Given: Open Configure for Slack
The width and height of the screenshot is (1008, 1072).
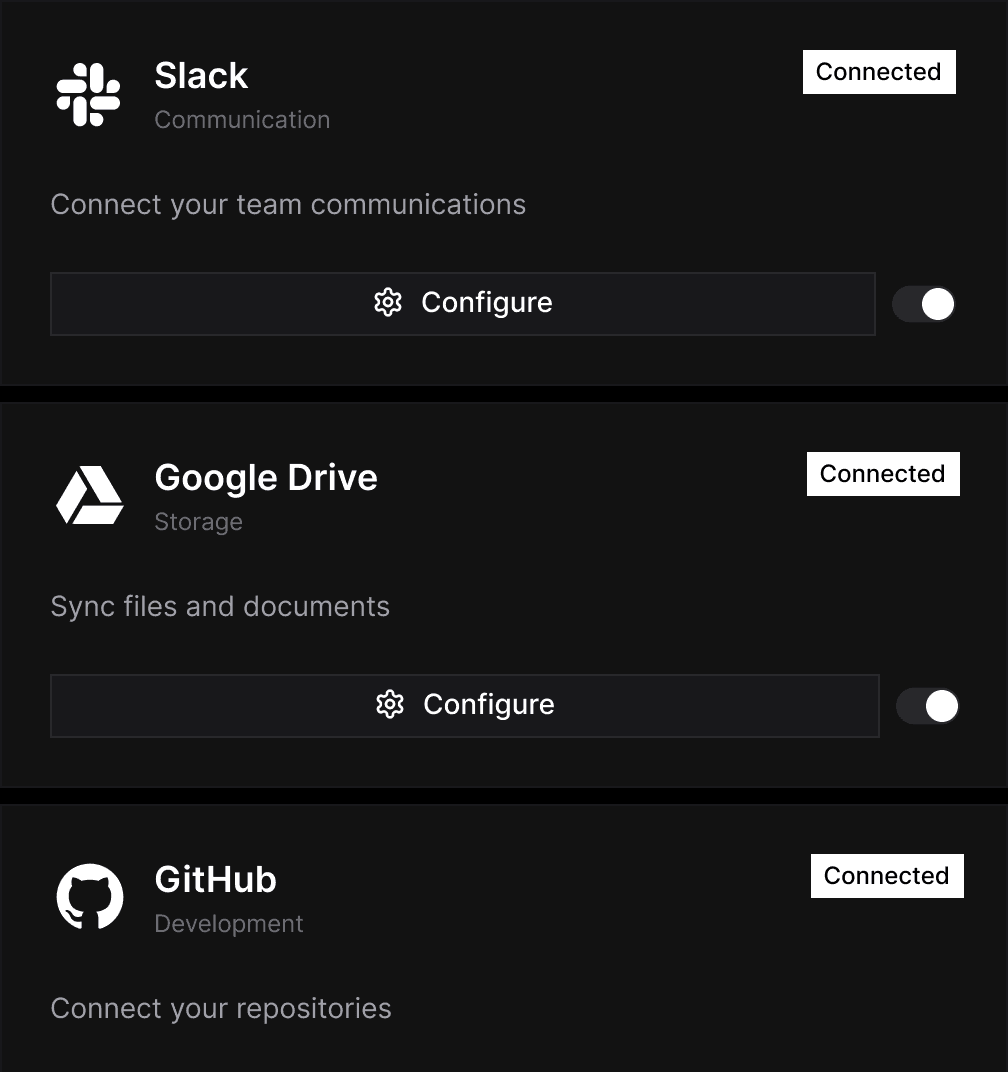Looking at the screenshot, I should click(462, 303).
